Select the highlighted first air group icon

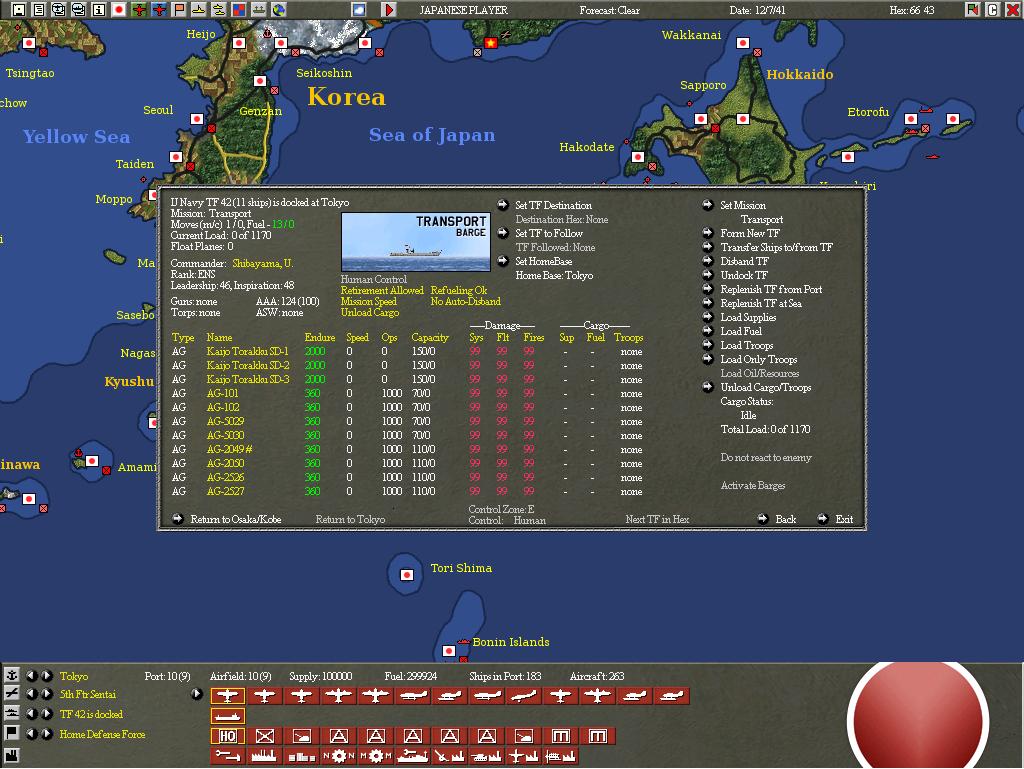[x=227, y=696]
